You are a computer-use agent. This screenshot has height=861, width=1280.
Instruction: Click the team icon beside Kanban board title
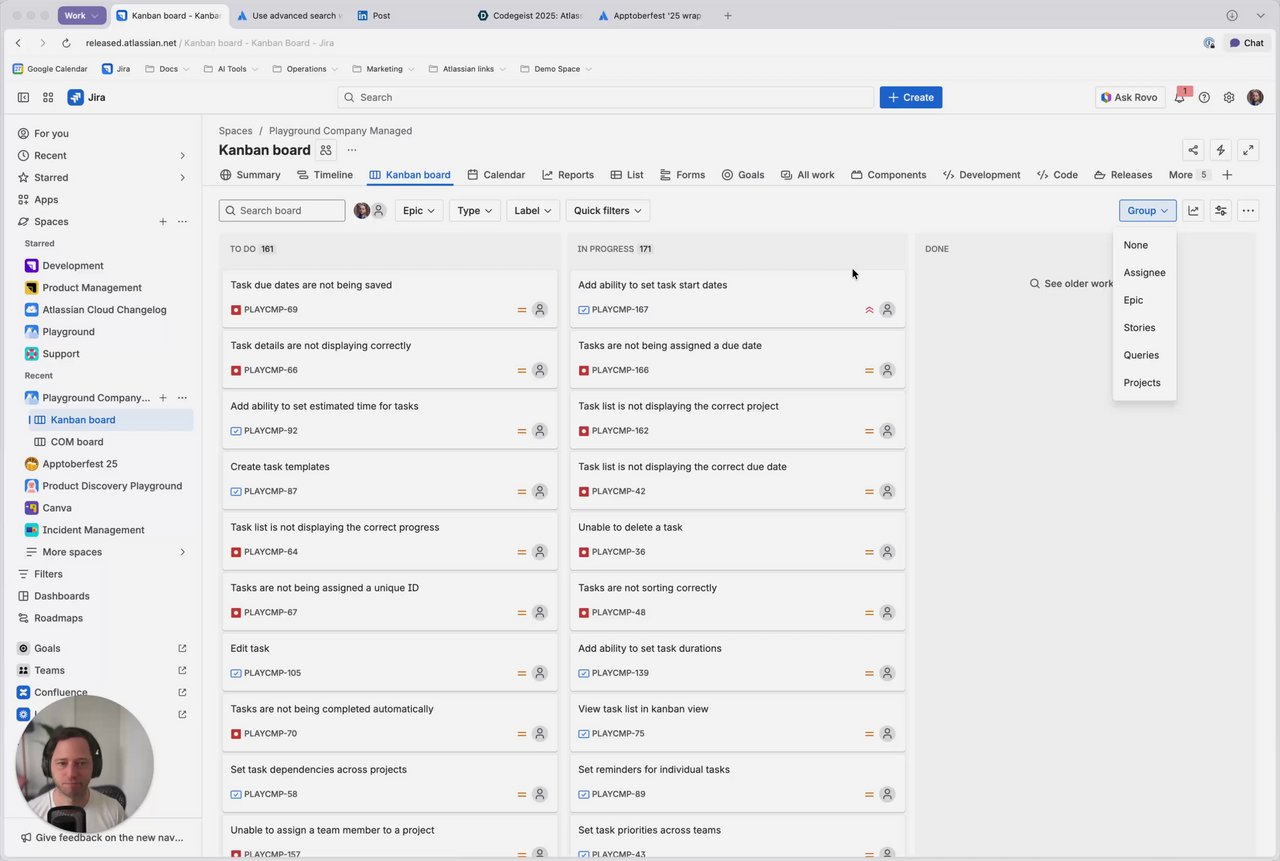pos(326,150)
